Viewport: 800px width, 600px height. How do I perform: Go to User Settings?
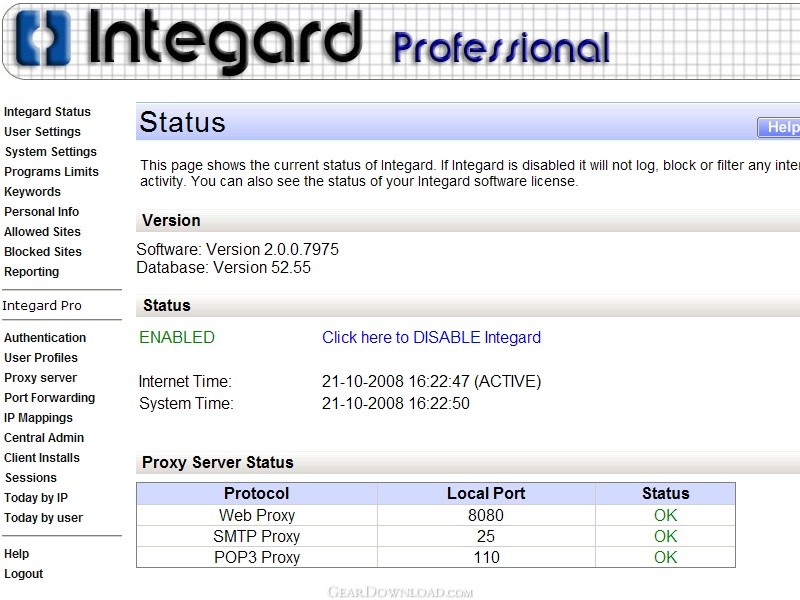42,132
